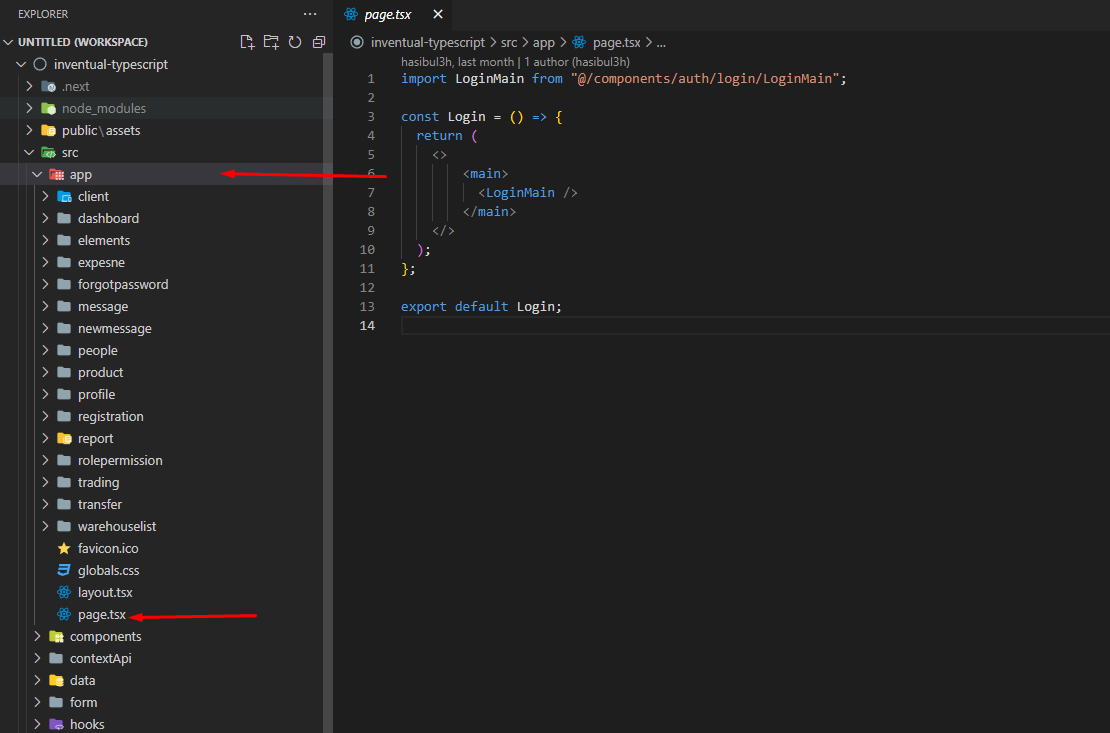Select the transfer folder

coord(161,504)
